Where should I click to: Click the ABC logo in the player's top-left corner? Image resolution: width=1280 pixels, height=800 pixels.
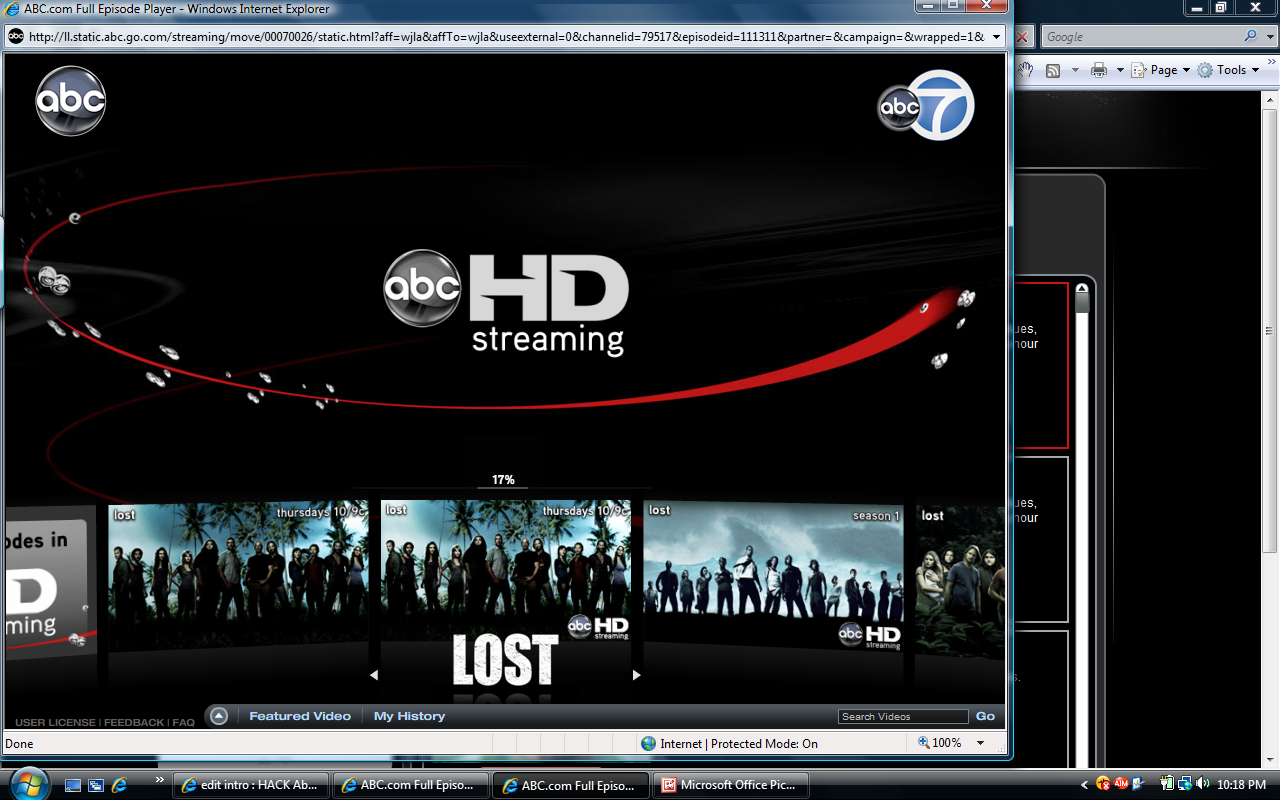71,101
